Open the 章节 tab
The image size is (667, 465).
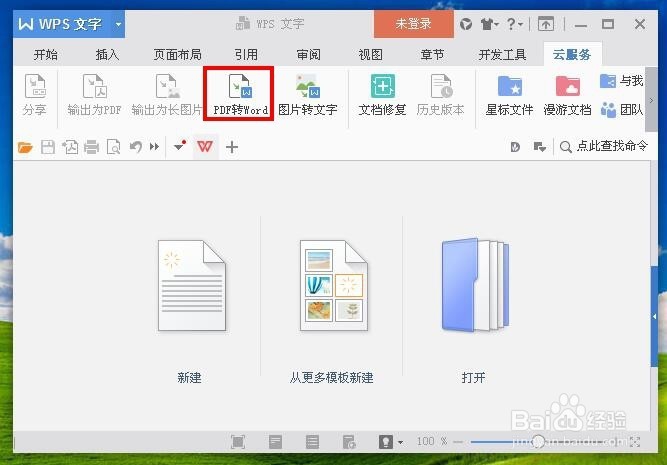(432, 54)
